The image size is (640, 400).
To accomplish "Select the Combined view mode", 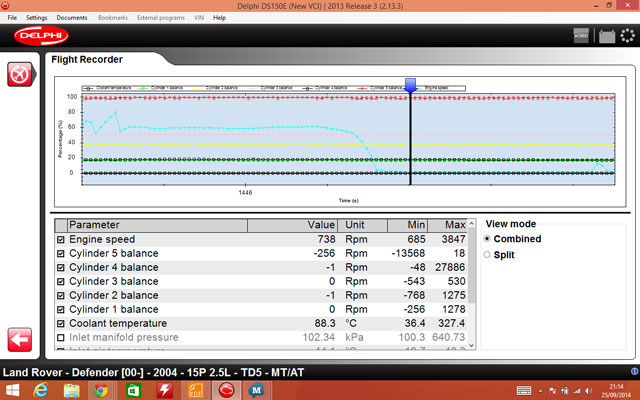I will tap(487, 239).
